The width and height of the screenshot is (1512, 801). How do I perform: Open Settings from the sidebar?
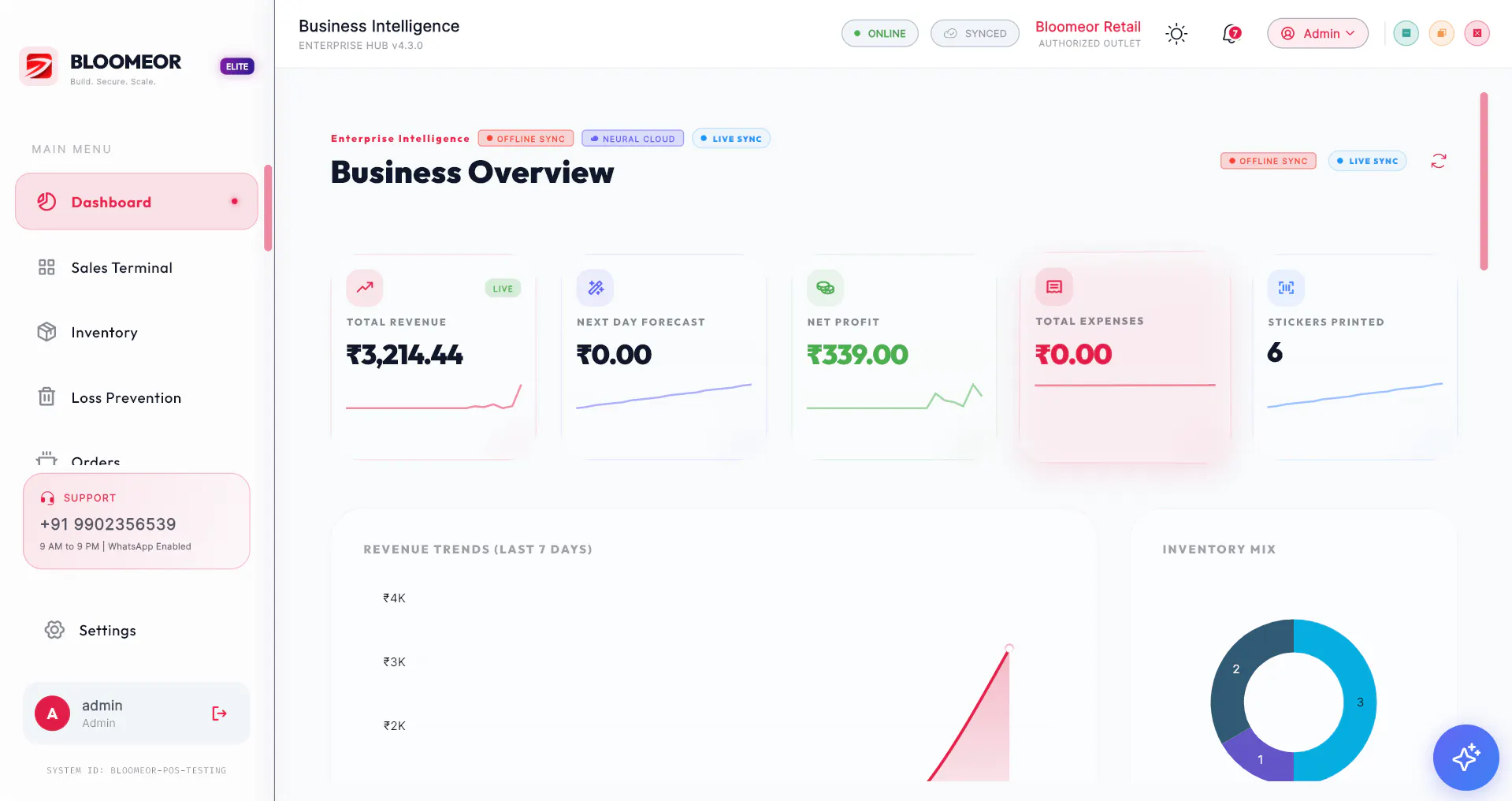pos(136,630)
